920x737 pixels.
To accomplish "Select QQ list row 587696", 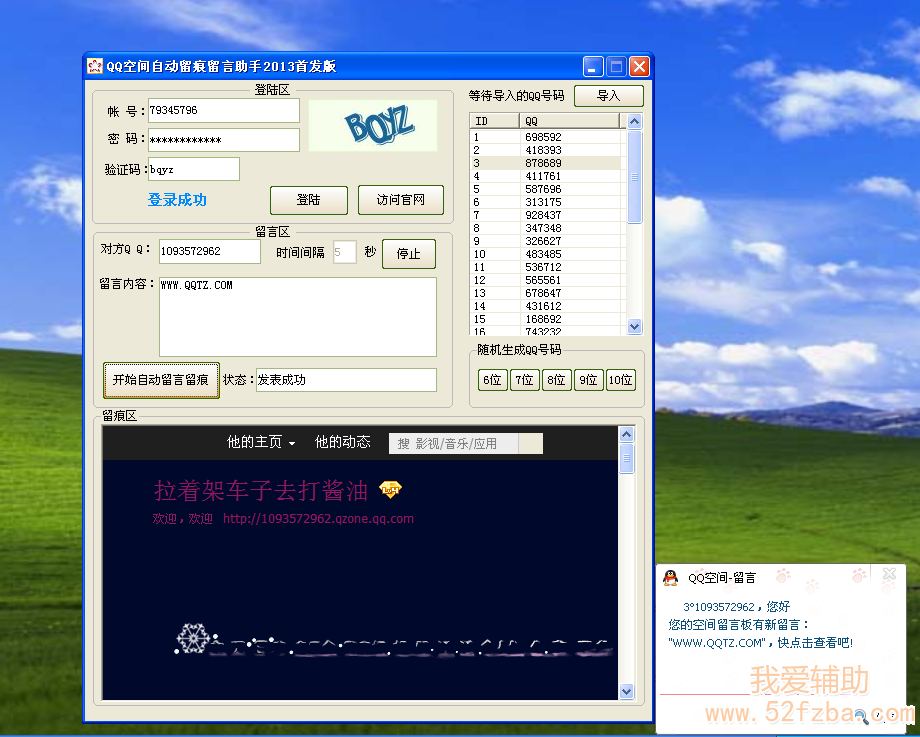I will click(546, 189).
